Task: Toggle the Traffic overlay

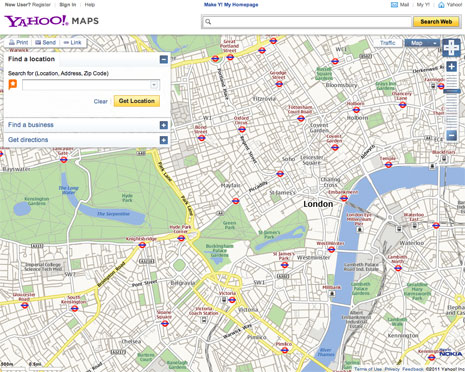Action: pyautogui.click(x=388, y=43)
